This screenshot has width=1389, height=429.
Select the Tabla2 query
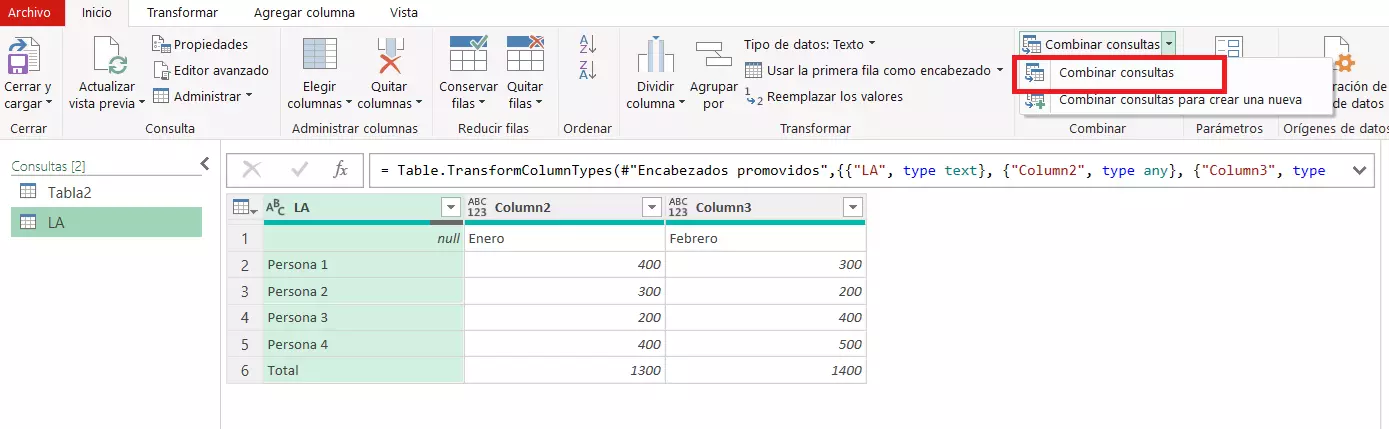click(69, 192)
